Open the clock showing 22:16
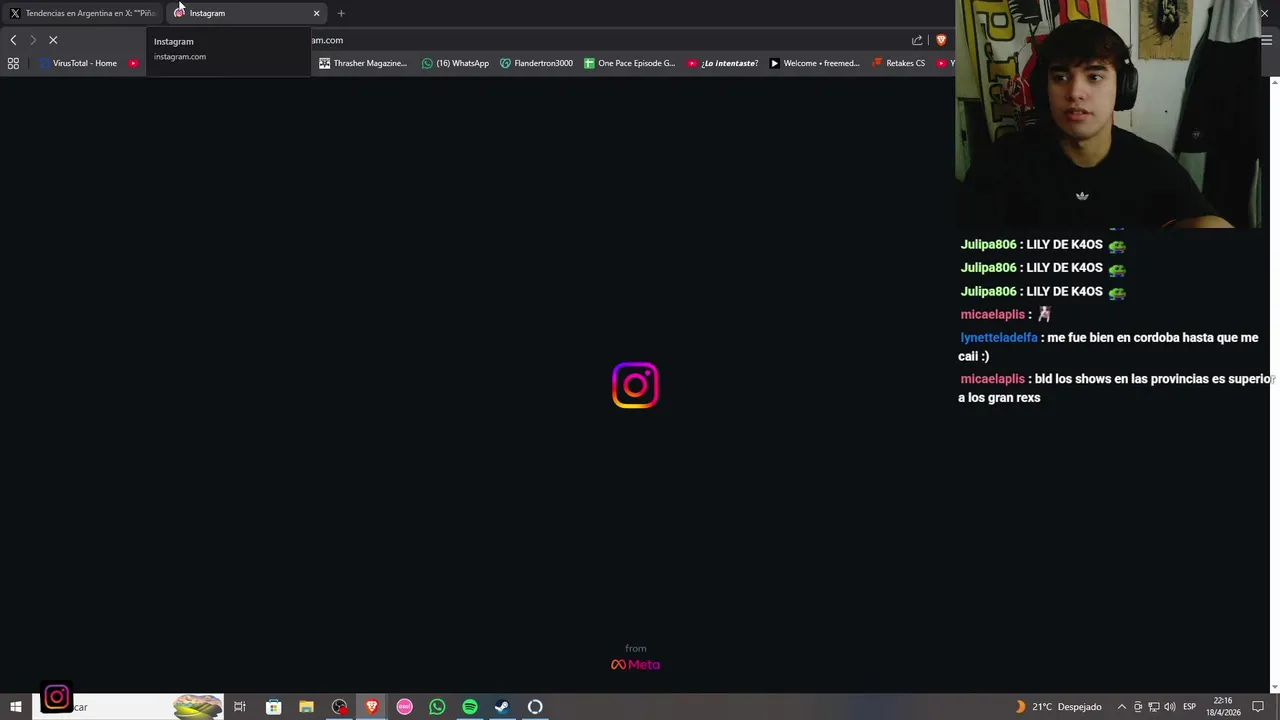 click(x=1223, y=707)
